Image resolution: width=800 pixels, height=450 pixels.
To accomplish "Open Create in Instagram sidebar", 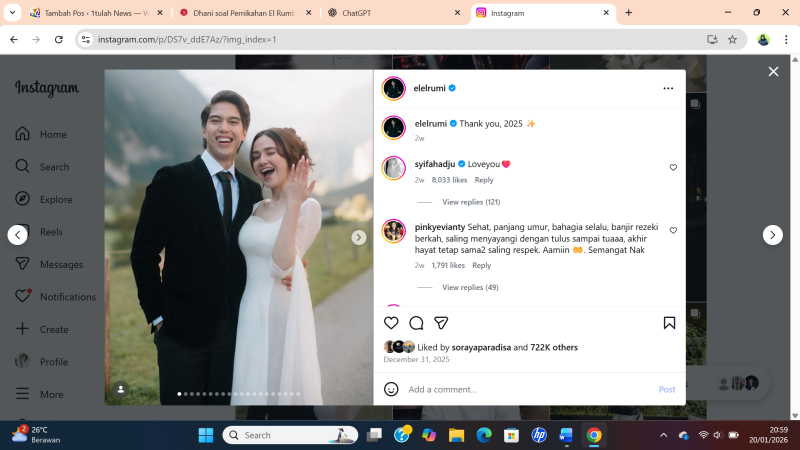I will pyautogui.click(x=42, y=329).
